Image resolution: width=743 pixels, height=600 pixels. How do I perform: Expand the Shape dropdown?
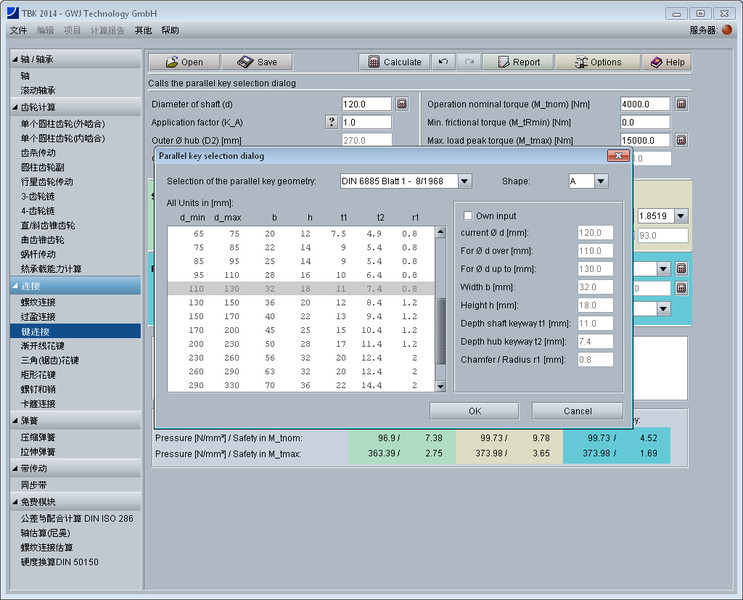click(601, 181)
